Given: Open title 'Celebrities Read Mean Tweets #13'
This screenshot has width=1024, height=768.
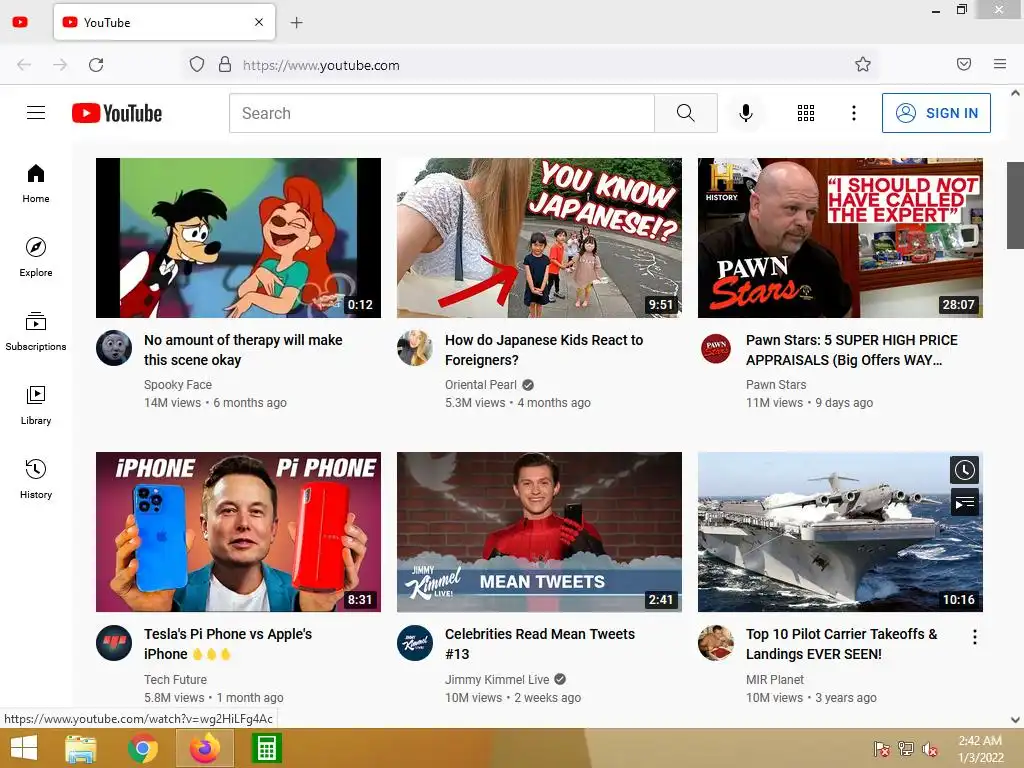Looking at the screenshot, I should 540,644.
